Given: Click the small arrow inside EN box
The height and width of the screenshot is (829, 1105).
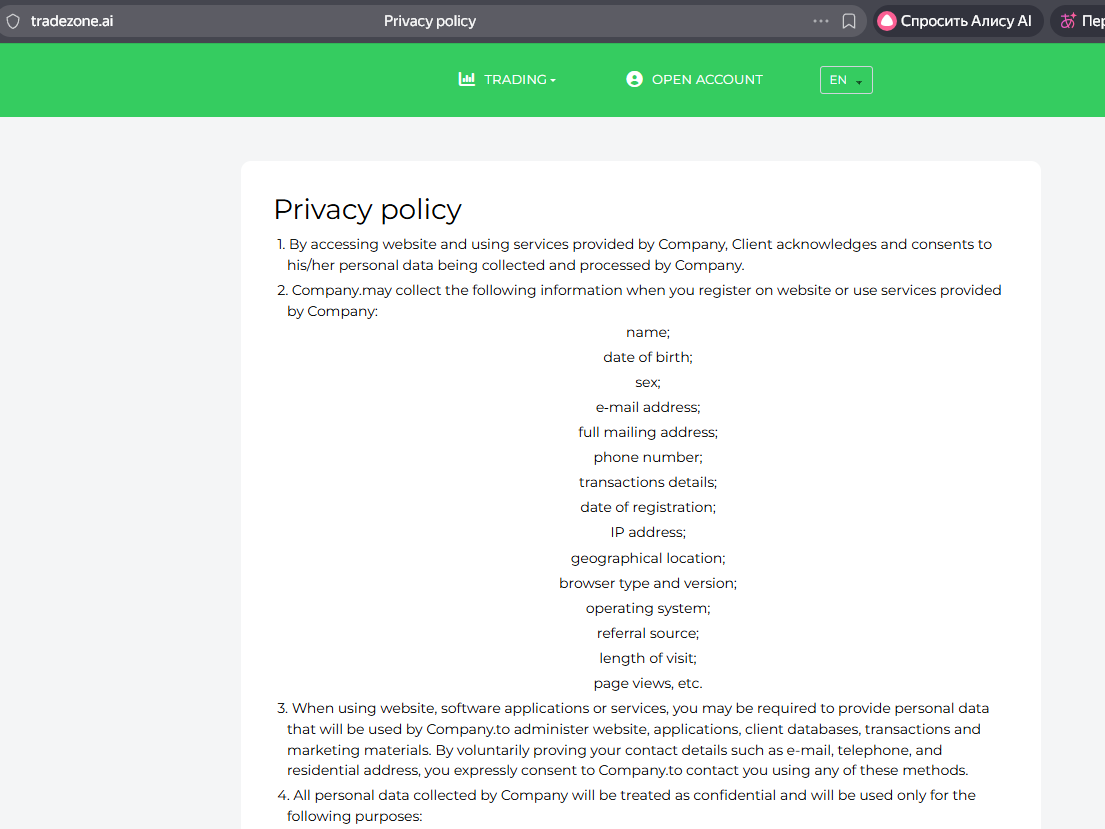Looking at the screenshot, I should pyautogui.click(x=859, y=82).
